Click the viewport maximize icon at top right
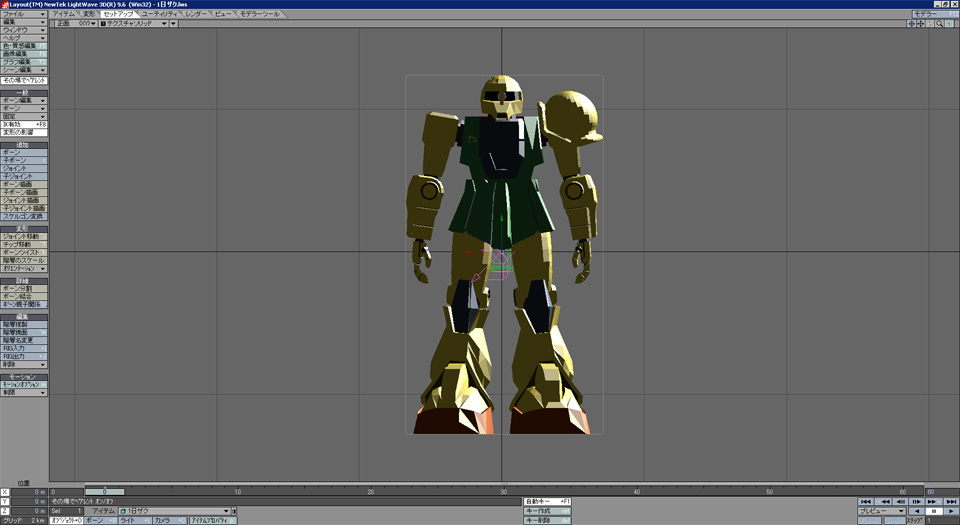 pyautogui.click(x=950, y=23)
